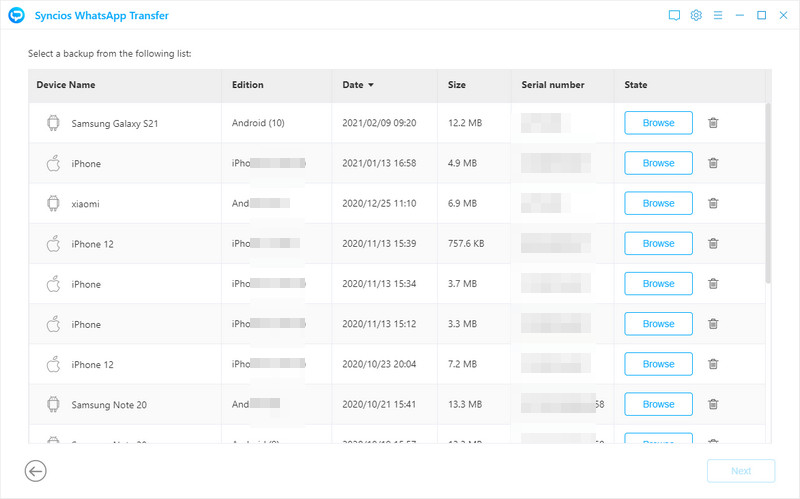Go back using the circled arrow button
The image size is (800, 499).
(x=36, y=471)
